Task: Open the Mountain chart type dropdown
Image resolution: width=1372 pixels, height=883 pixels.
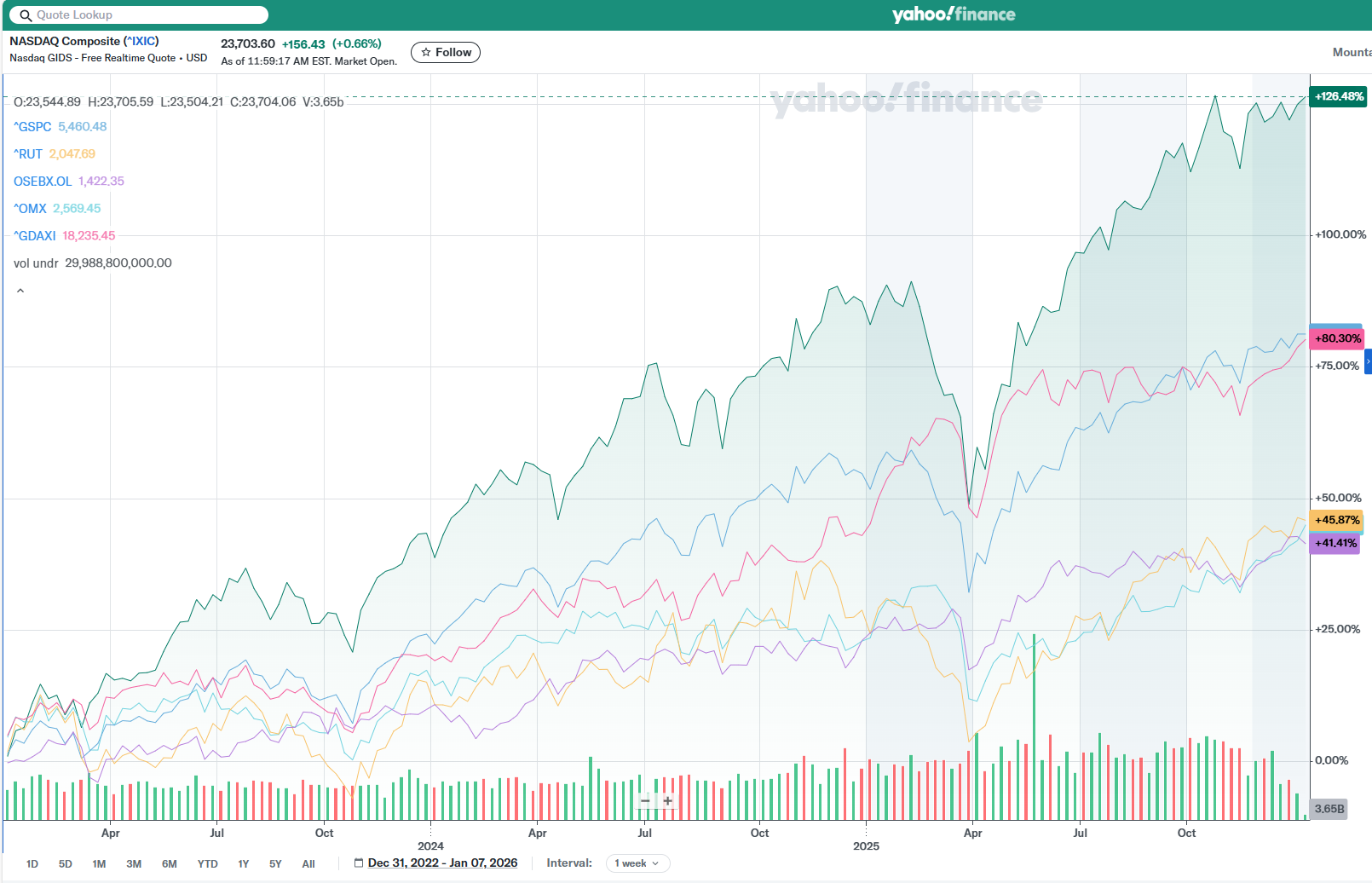Action: 1352,53
